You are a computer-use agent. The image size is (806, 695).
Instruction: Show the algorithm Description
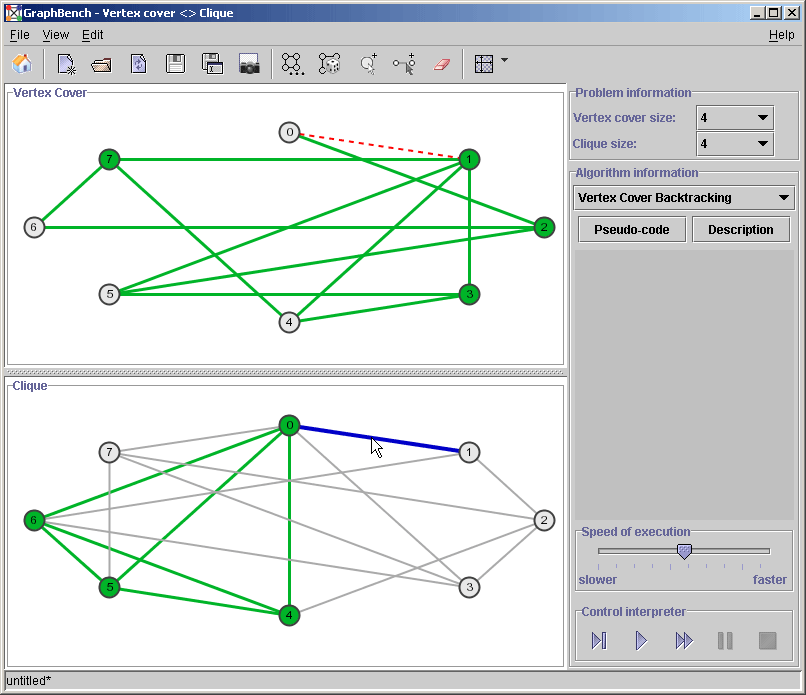(x=741, y=230)
